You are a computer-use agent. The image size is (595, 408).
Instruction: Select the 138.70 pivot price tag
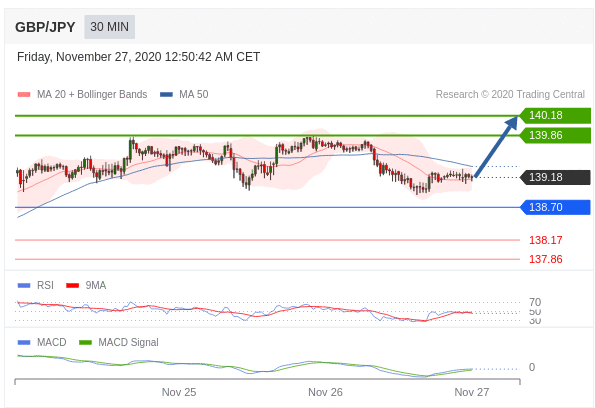coord(555,207)
